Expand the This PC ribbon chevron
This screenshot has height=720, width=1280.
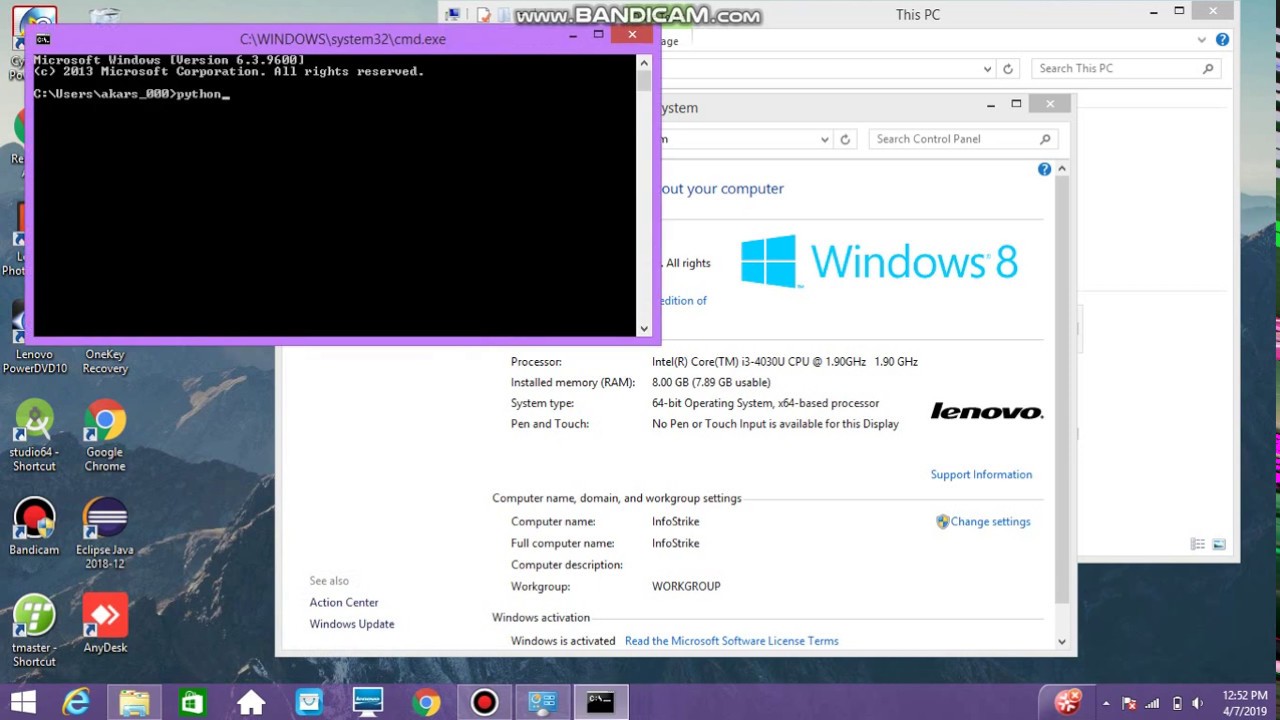pos(1202,40)
